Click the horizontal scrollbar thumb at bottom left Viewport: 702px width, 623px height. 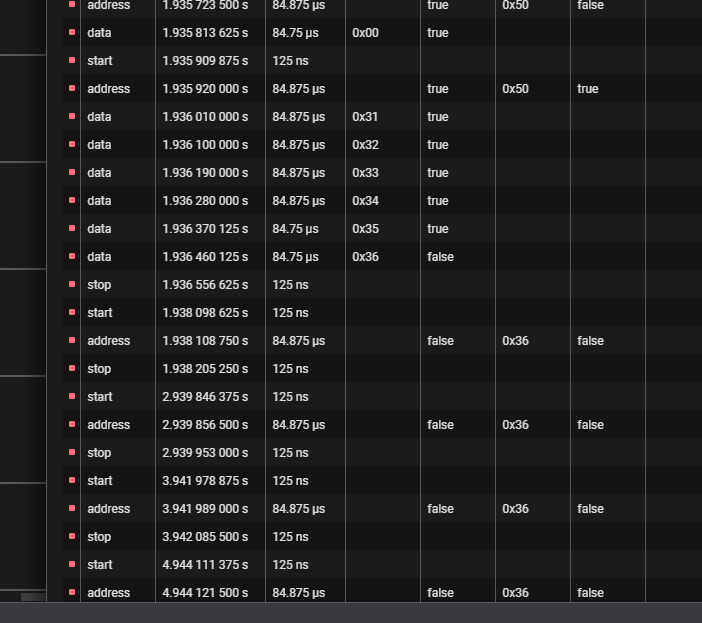coord(33,597)
